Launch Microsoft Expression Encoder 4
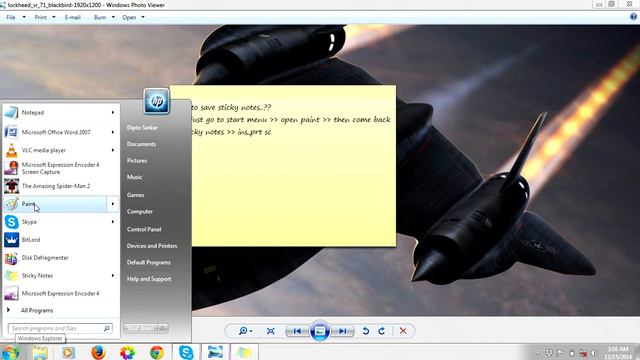This screenshot has width=640, height=360. pos(60,293)
